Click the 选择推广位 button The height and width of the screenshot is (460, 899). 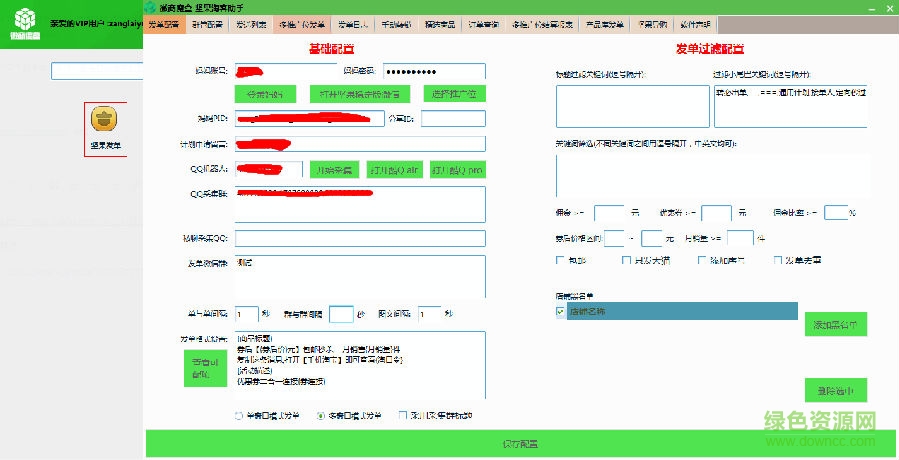(x=455, y=94)
